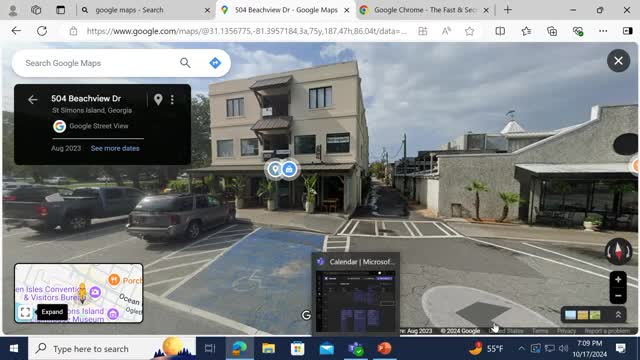Click the Browser essentials heart icon
The height and width of the screenshot is (360, 640).
click(578, 31)
